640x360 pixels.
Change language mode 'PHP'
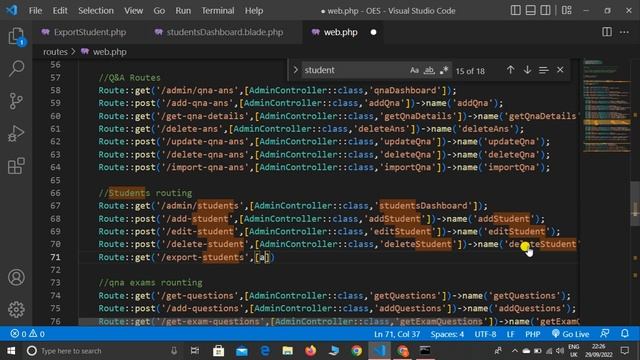pos(532,334)
